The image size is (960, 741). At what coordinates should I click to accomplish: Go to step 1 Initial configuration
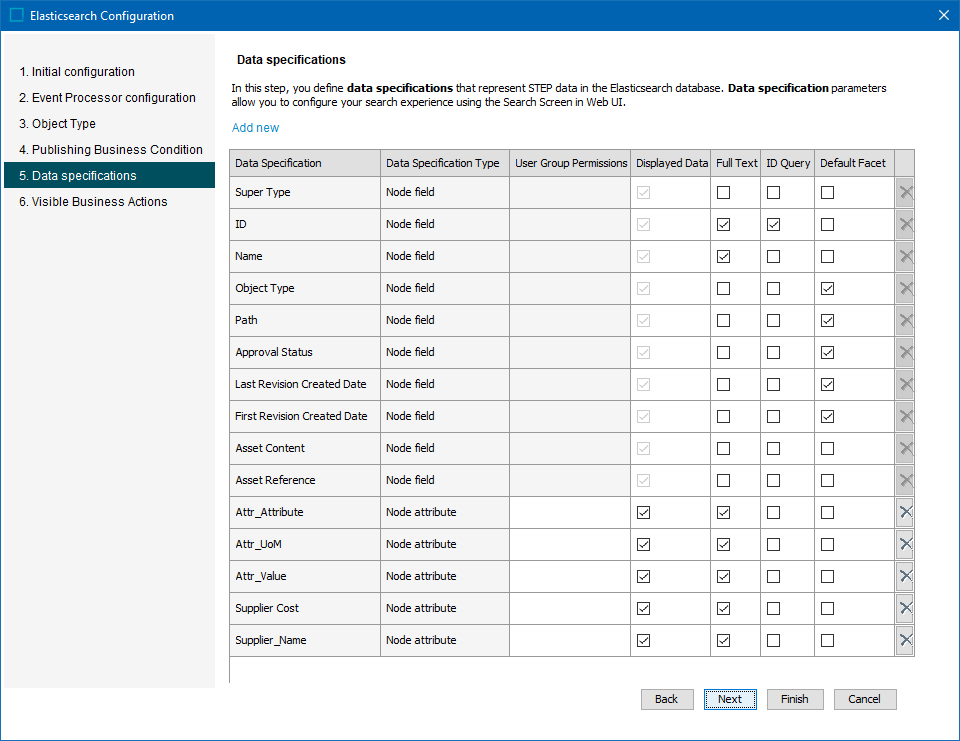pyautogui.click(x=77, y=72)
